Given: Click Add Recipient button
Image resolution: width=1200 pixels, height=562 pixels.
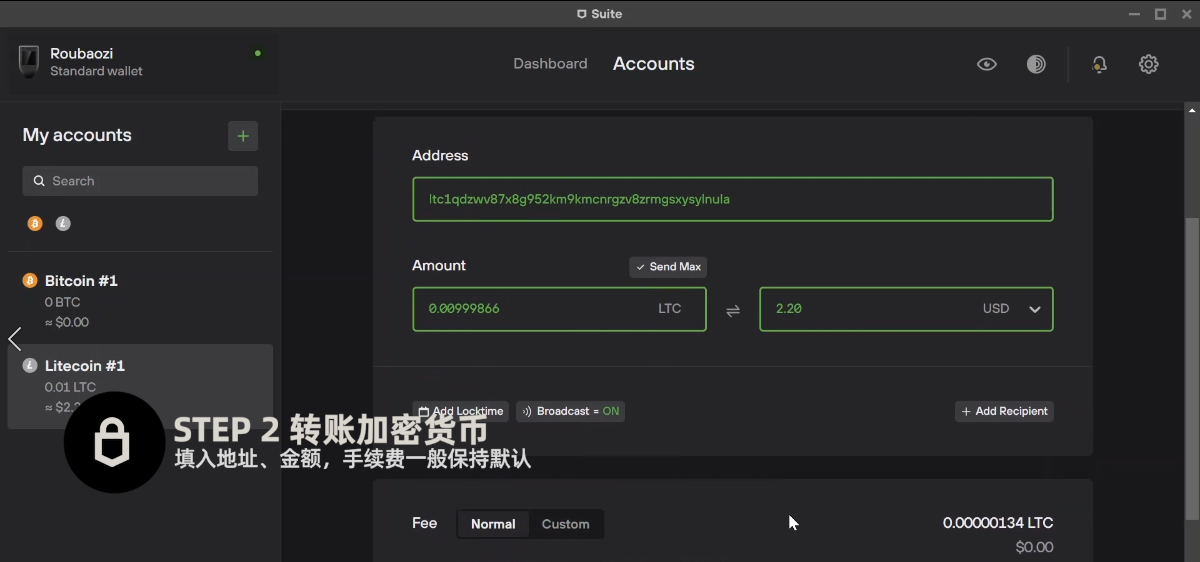Looking at the screenshot, I should (x=1004, y=411).
